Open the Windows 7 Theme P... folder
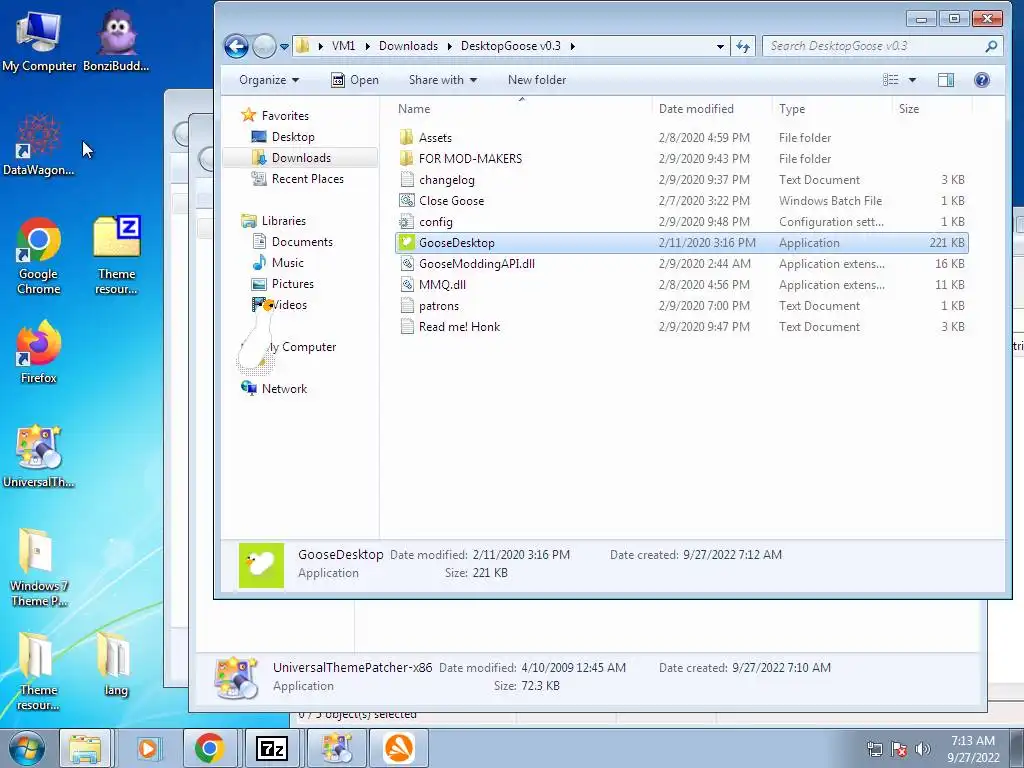 39,567
